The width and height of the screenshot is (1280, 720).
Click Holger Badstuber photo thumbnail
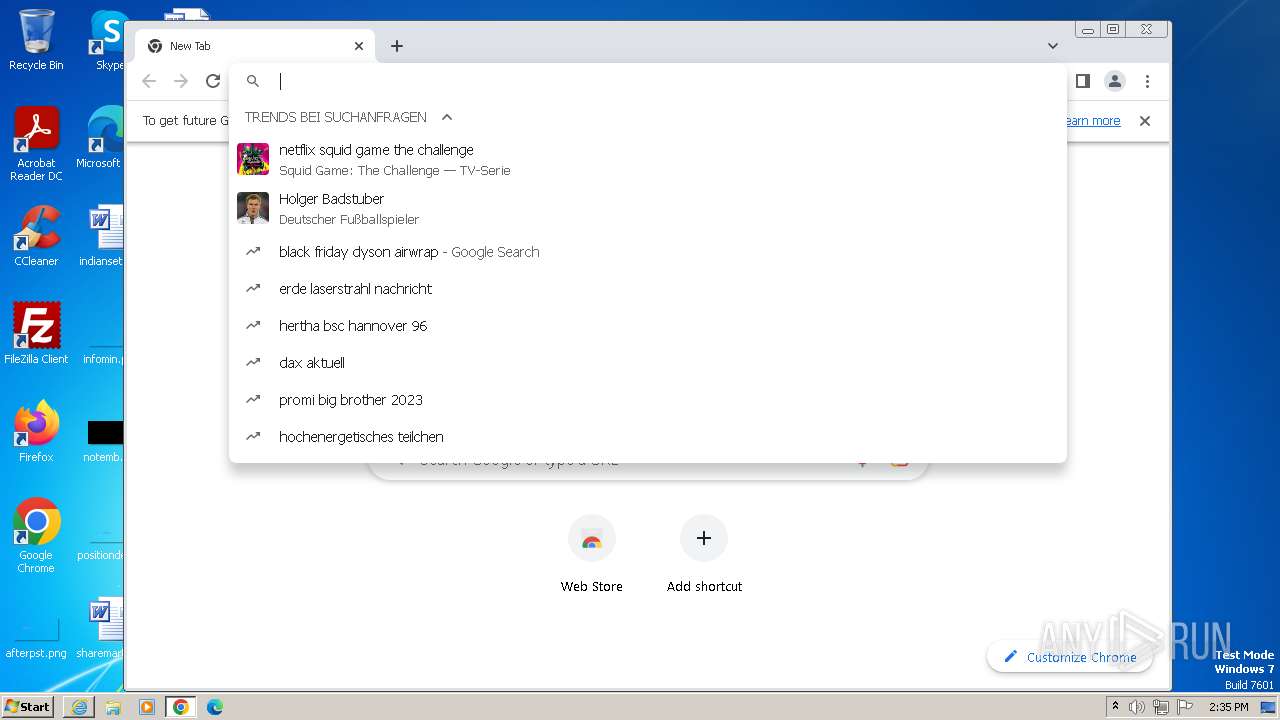pos(253,209)
